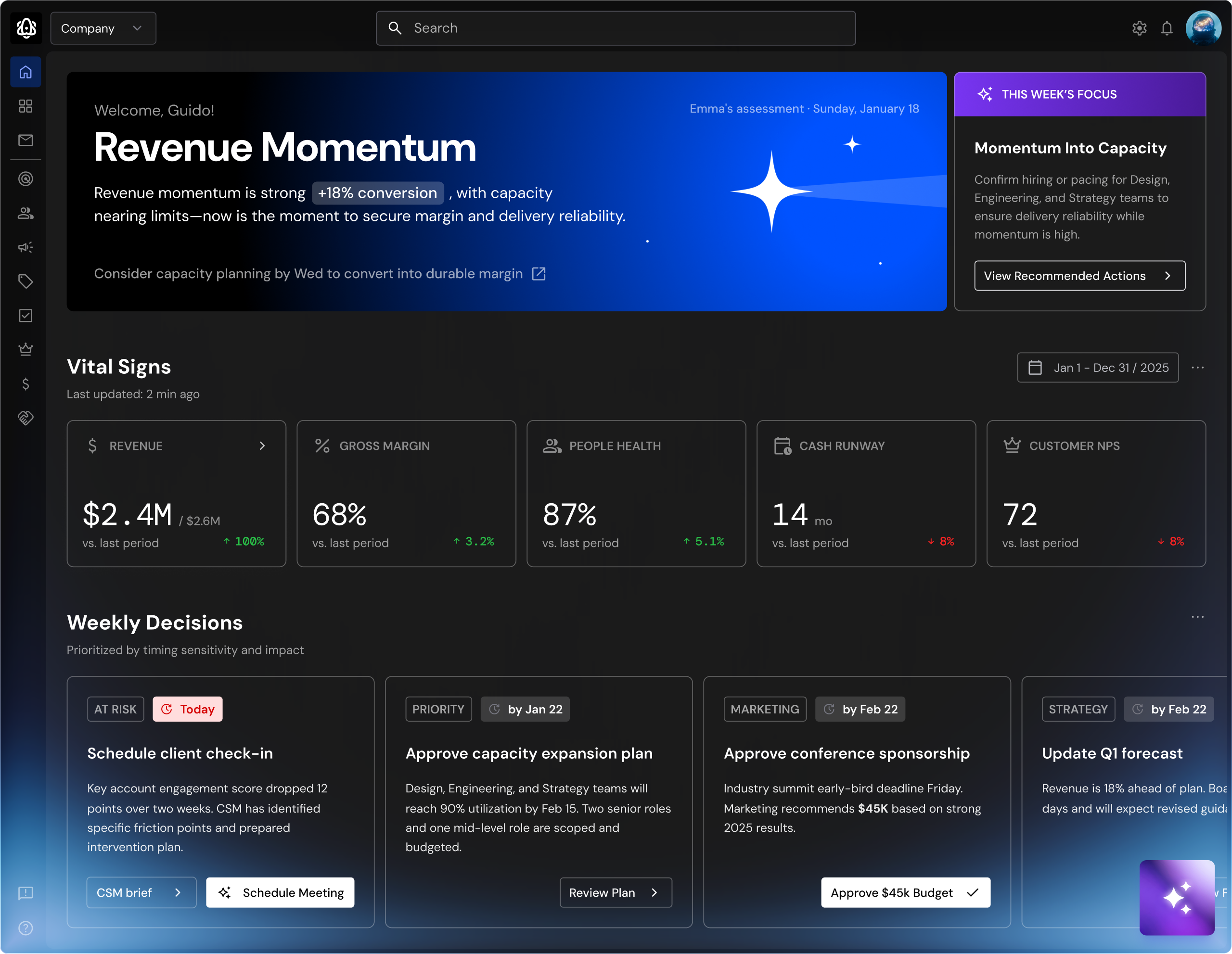Expand the Company dropdown
The image size is (1232, 954).
pos(103,28)
